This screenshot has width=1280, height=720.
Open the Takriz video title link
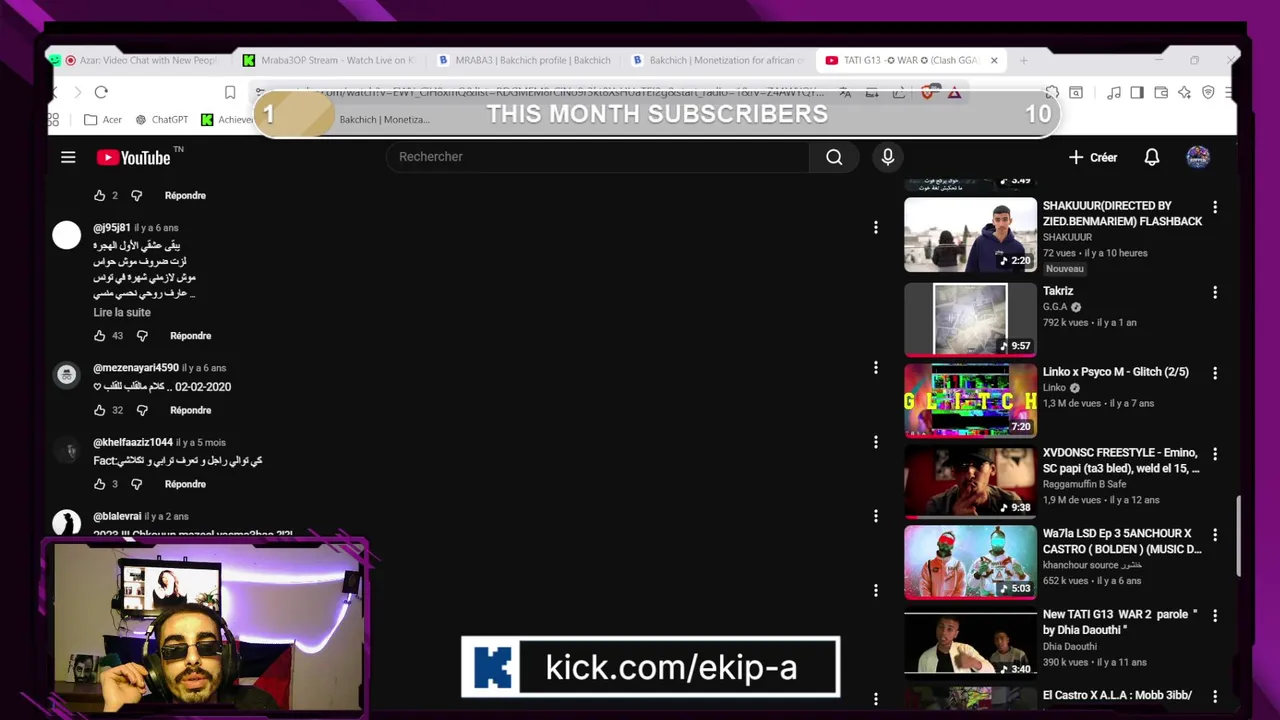tap(1058, 291)
